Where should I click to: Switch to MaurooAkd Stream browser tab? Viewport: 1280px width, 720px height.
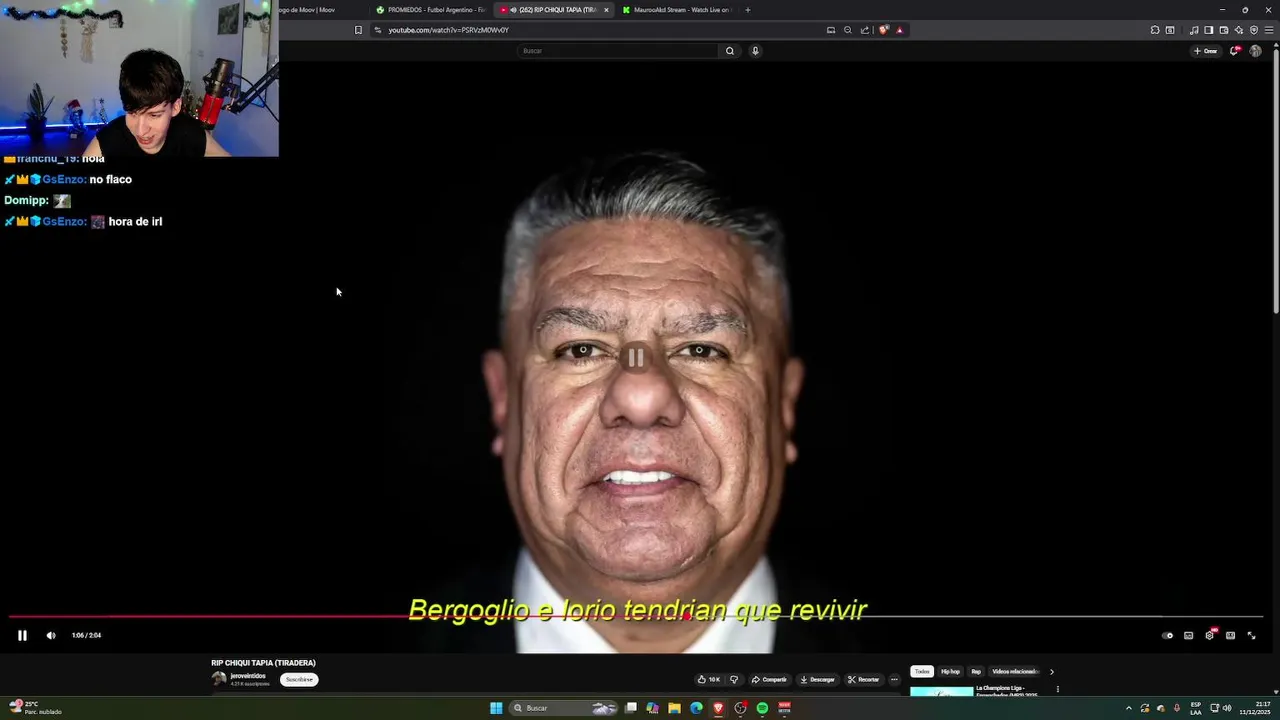676,10
